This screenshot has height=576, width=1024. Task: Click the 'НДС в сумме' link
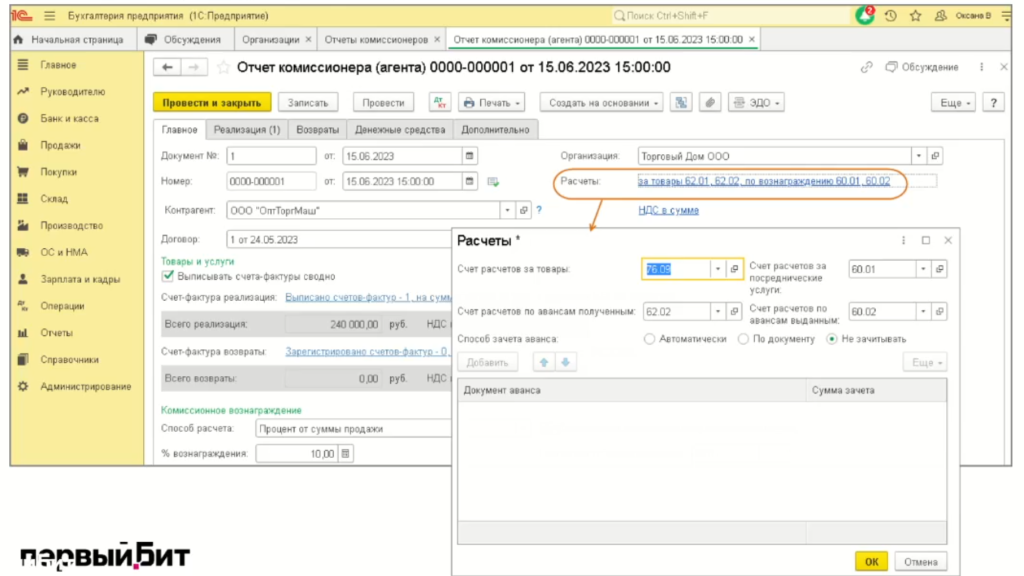668,210
